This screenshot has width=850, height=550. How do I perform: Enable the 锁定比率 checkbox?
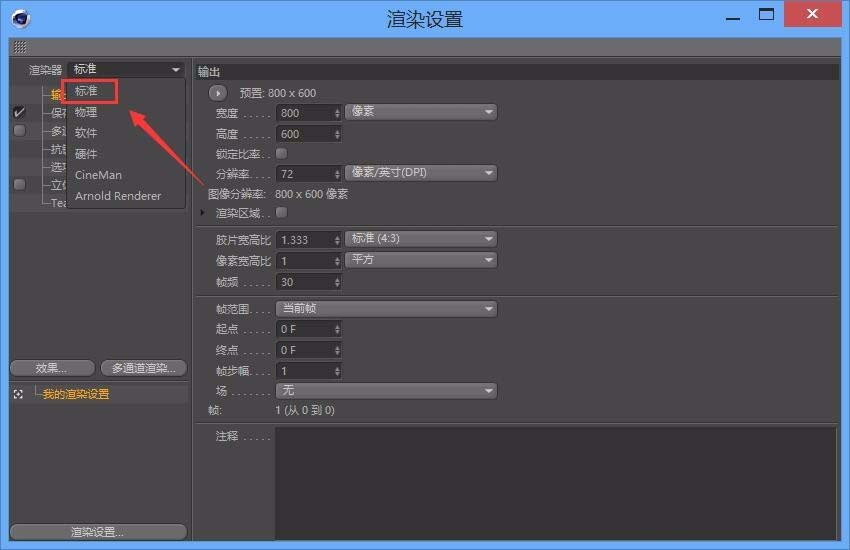281,154
